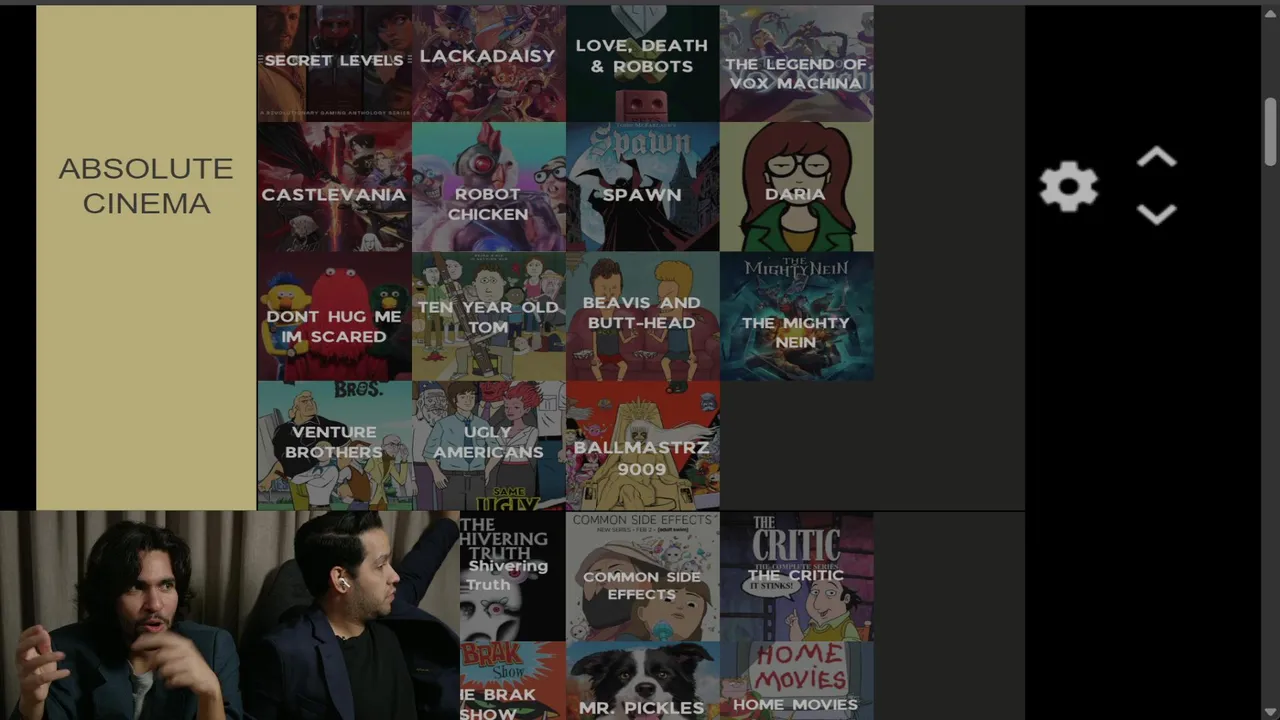Viewport: 1280px width, 720px height.
Task: Select the Secret Levels thumbnail
Action: pos(334,63)
